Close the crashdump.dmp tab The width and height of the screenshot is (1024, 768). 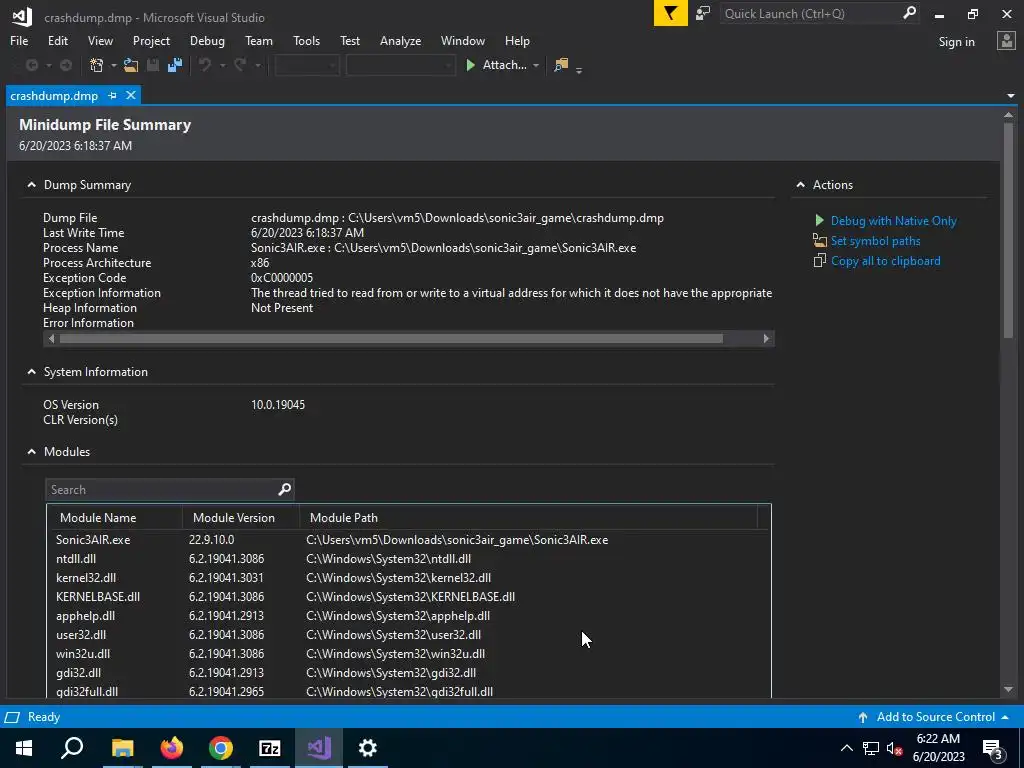point(131,95)
